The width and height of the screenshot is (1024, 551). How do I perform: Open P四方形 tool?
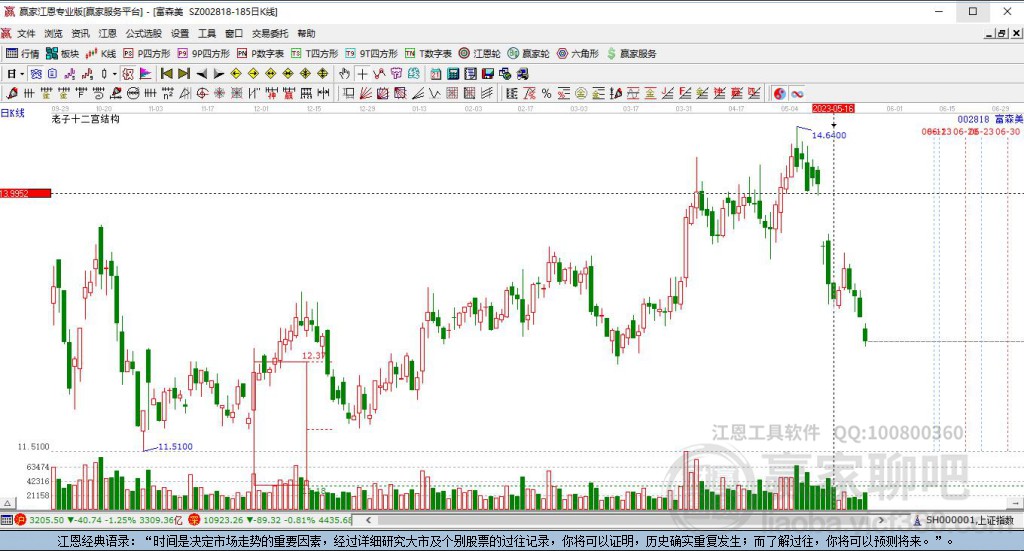pyautogui.click(x=146, y=54)
